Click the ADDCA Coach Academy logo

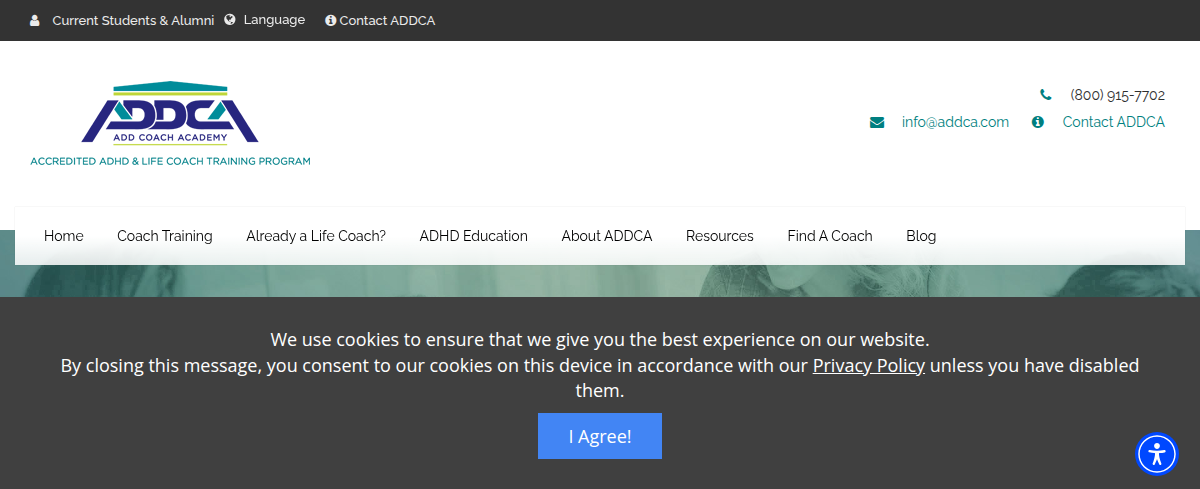[x=170, y=124]
